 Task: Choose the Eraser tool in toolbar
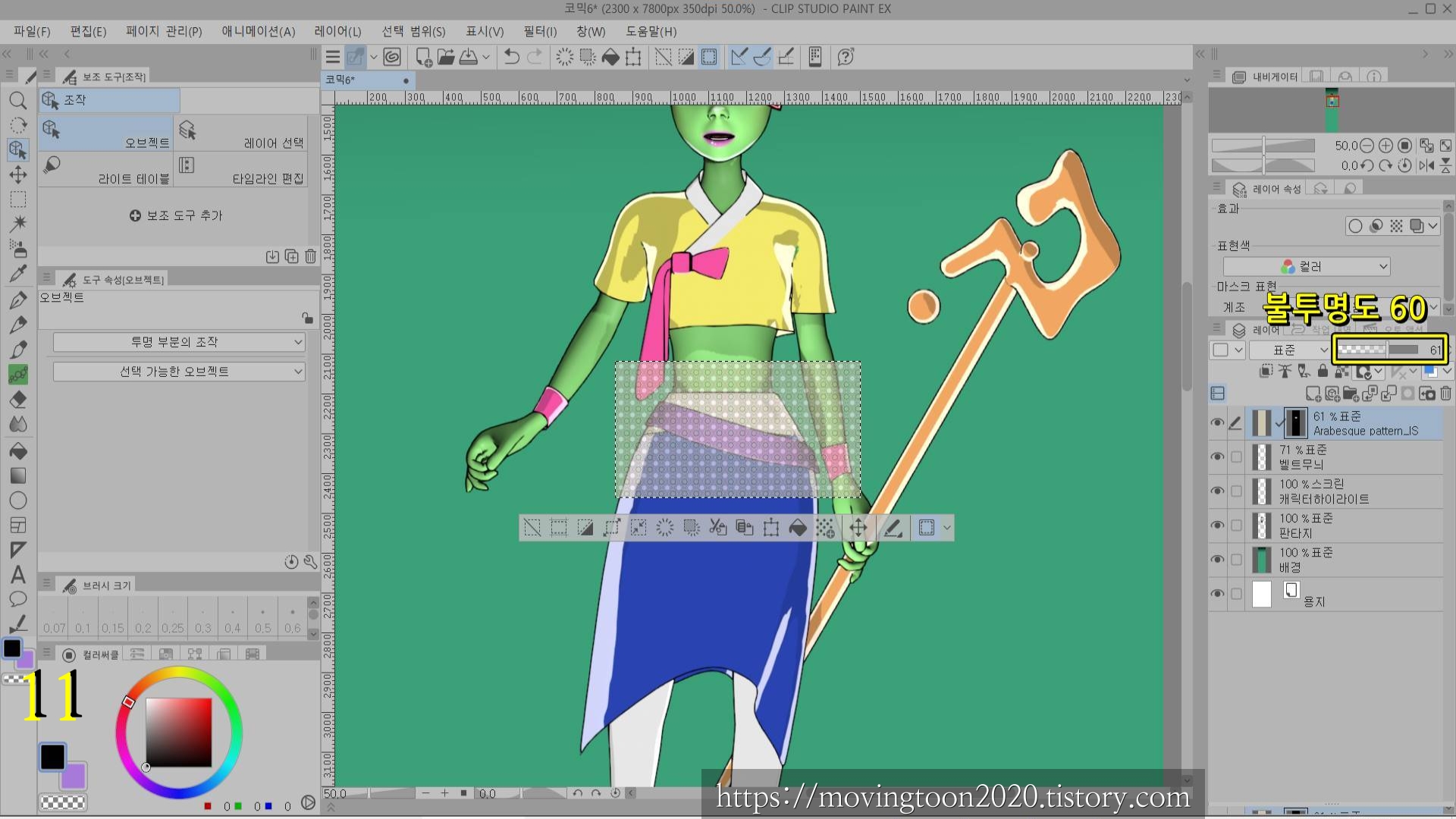18,400
